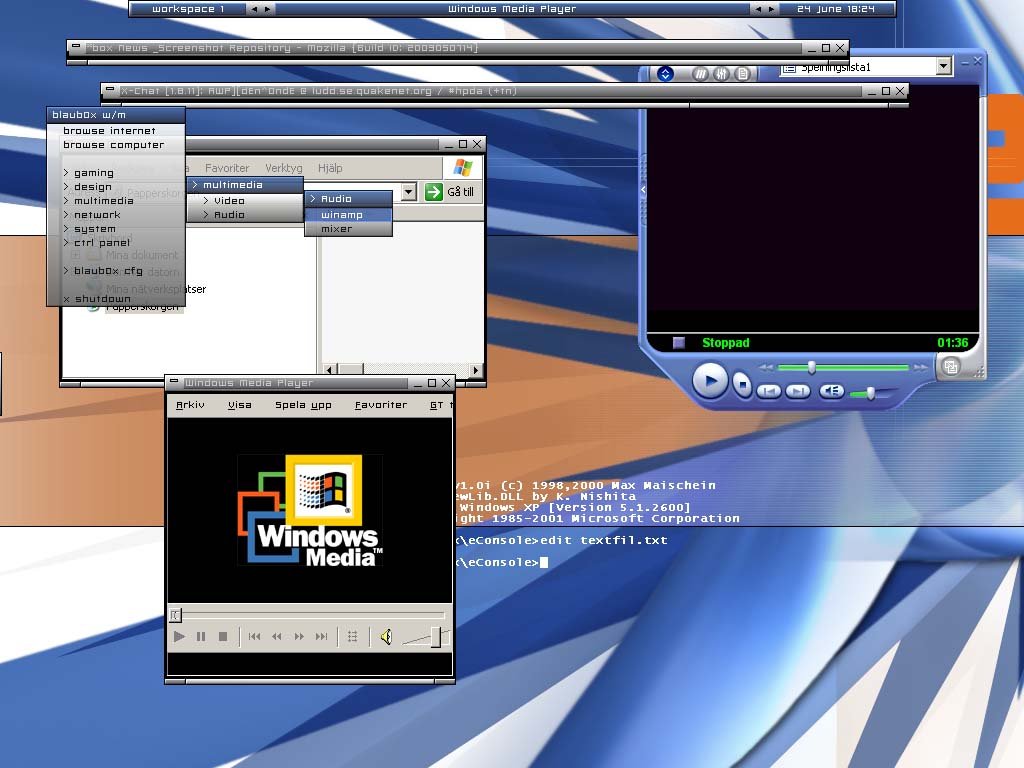Click the play button in small Windows Media Player
Viewport: 1024px width, 768px height.
[x=179, y=637]
